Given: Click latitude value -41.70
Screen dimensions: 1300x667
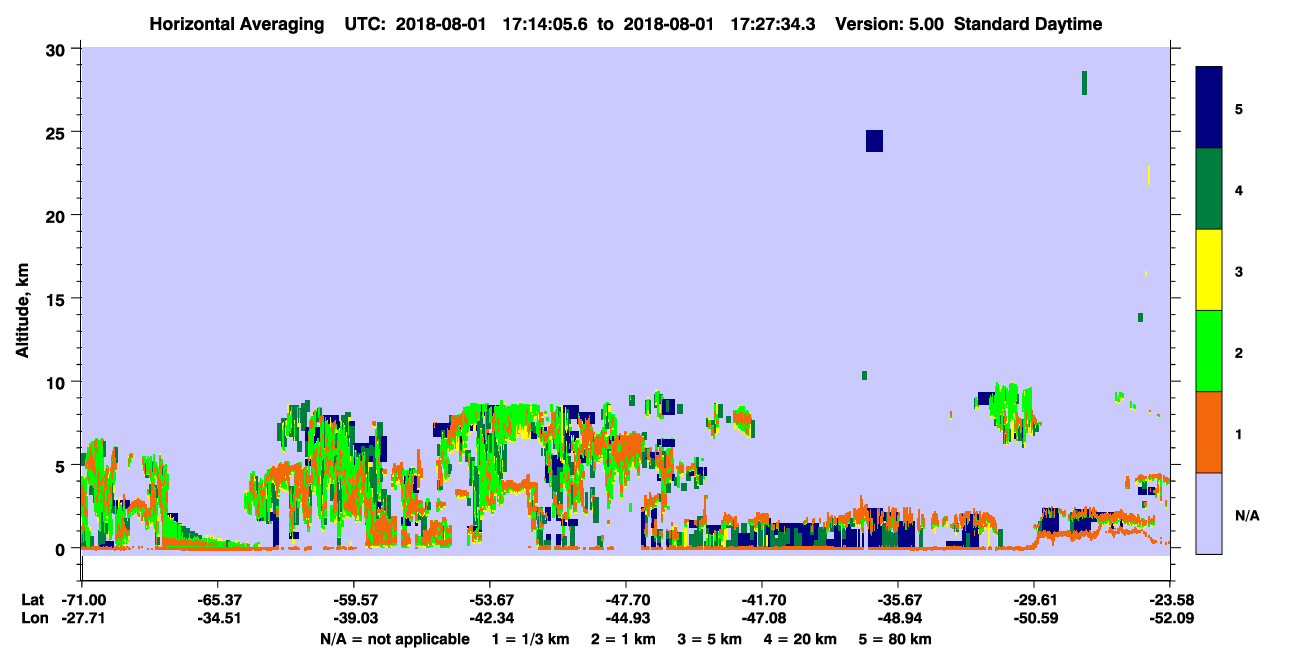Looking at the screenshot, I should click(762, 600).
